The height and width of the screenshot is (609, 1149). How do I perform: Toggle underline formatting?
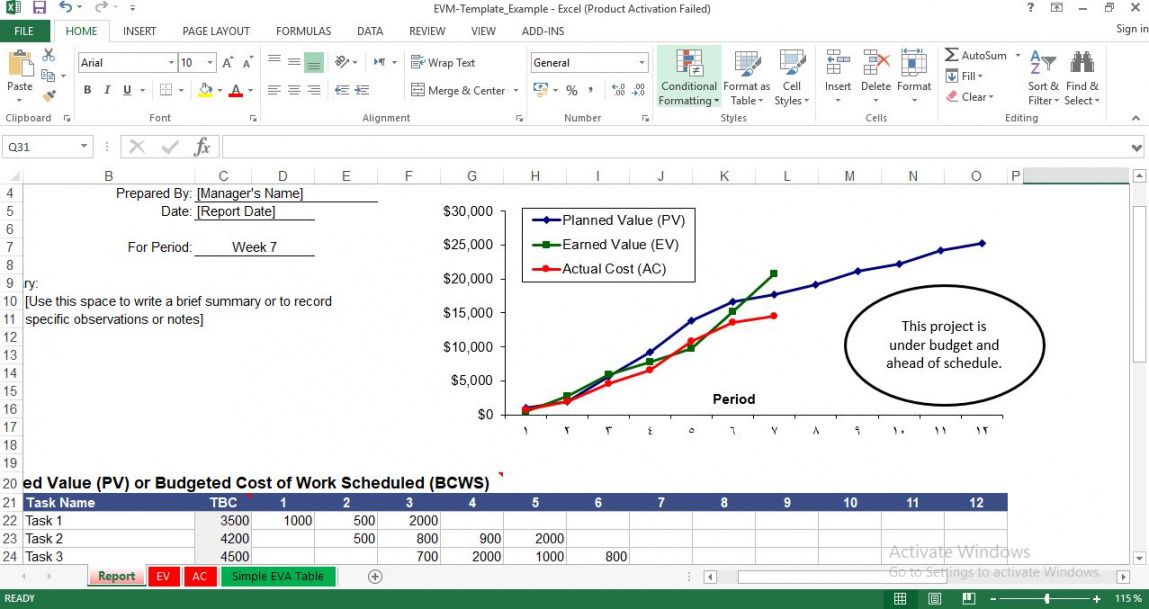click(x=127, y=90)
